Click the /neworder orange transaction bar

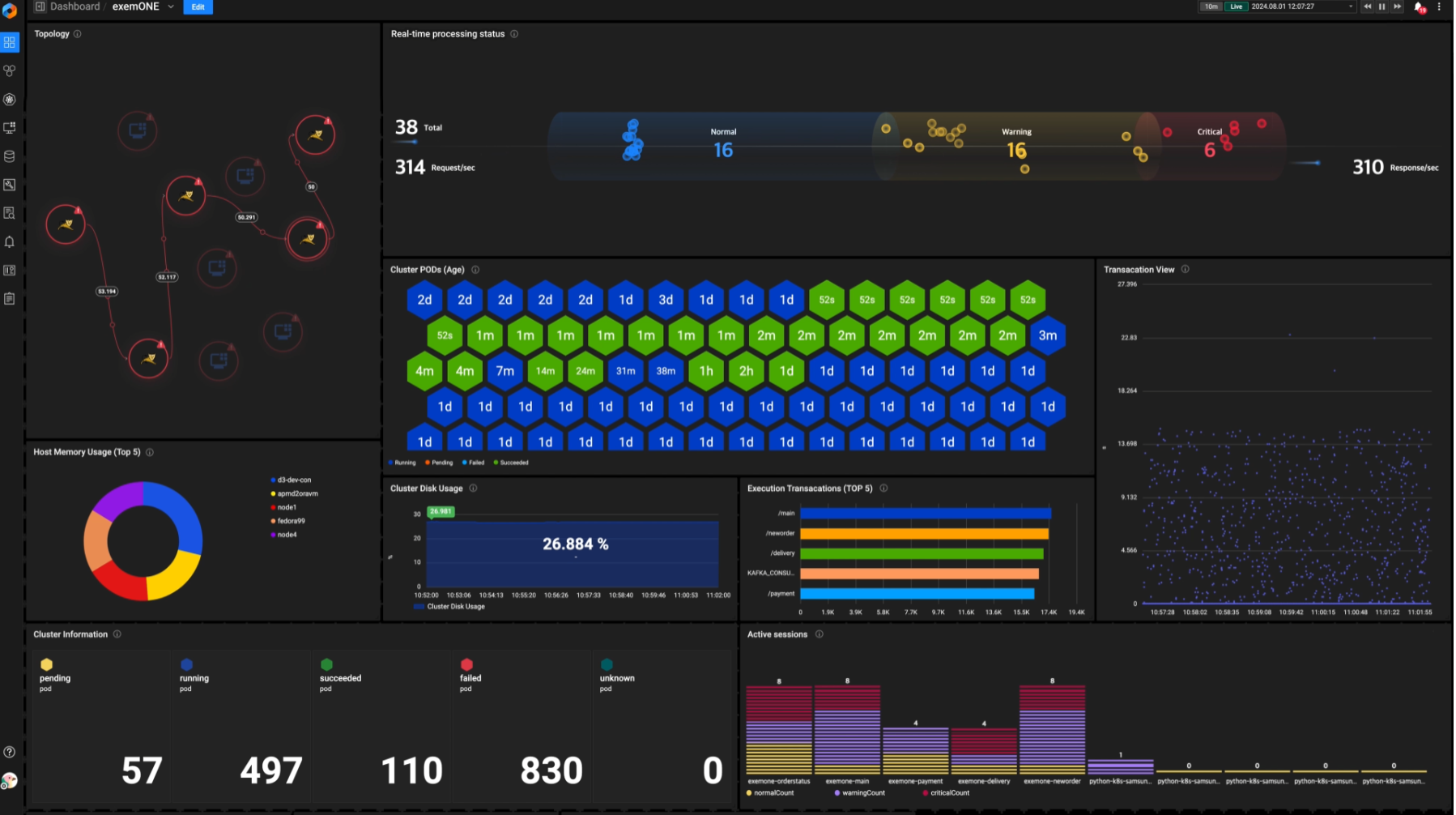click(x=924, y=534)
